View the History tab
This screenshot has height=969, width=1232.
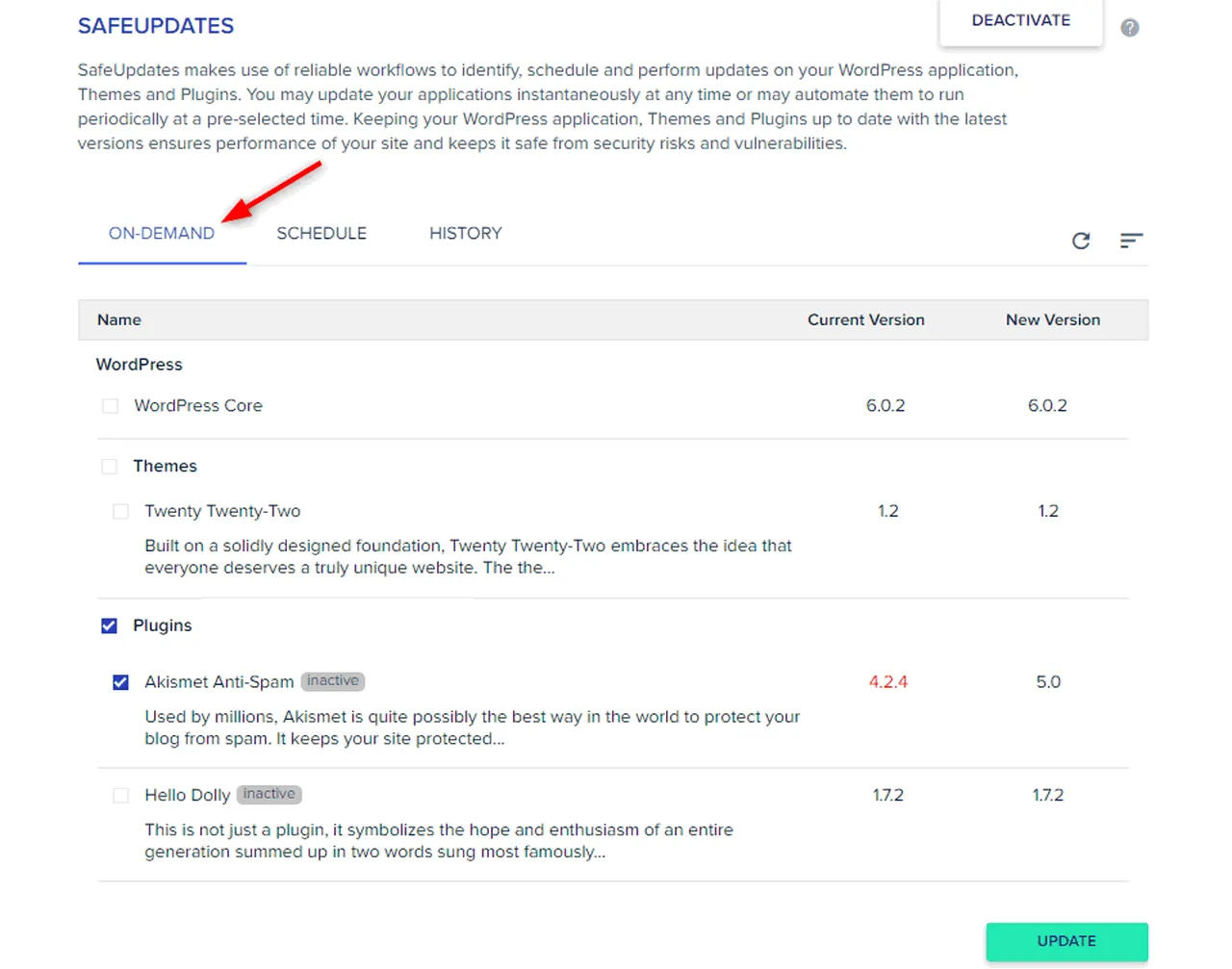pos(466,234)
